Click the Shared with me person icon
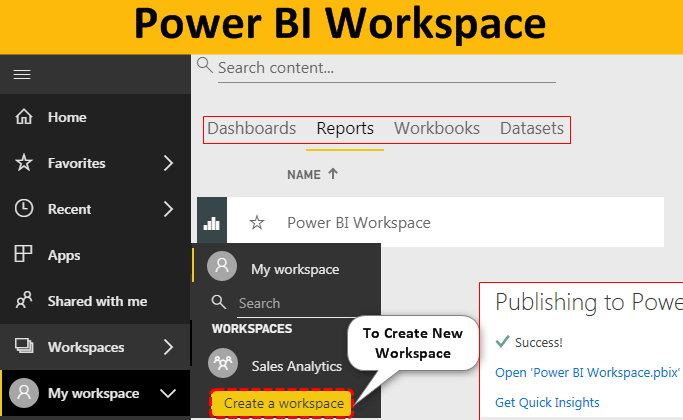Image resolution: width=683 pixels, height=420 pixels. tap(24, 301)
